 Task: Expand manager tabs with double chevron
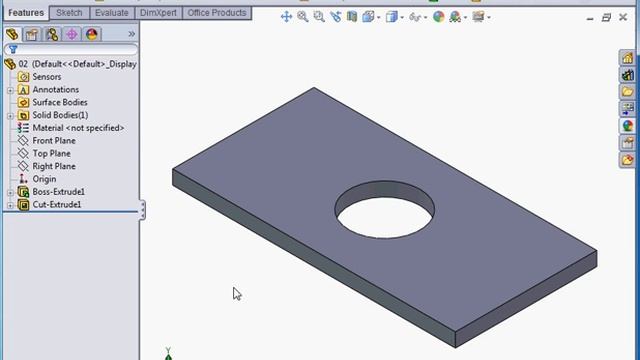(131, 34)
